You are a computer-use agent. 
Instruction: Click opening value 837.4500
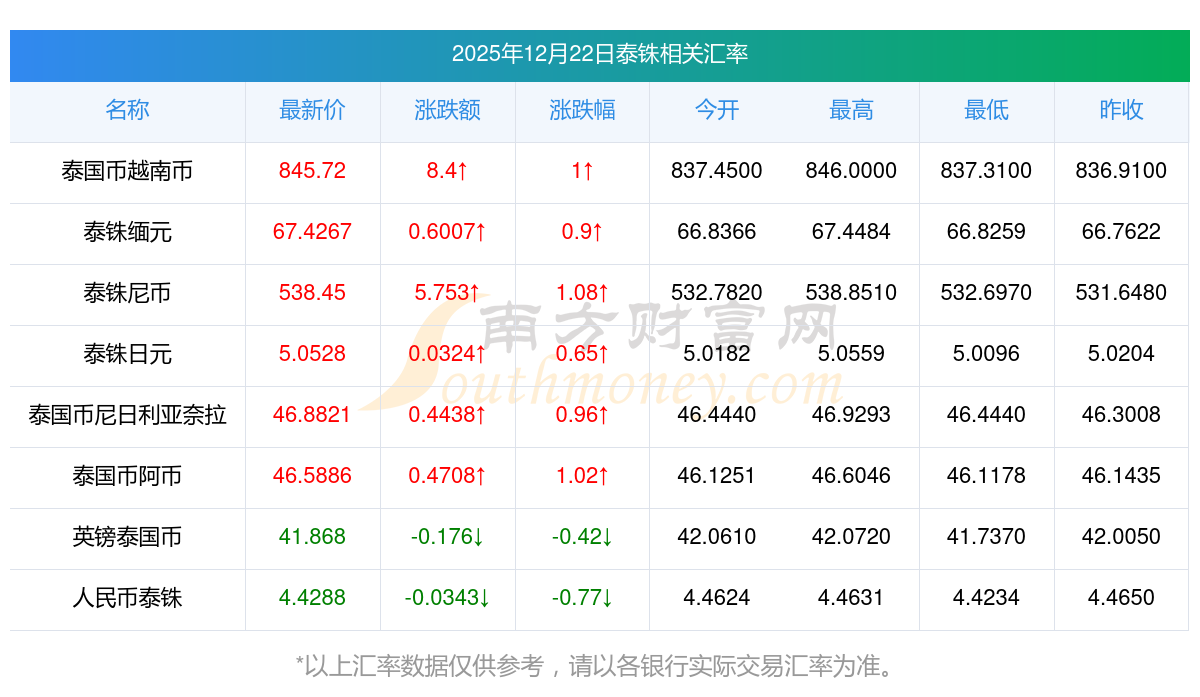[717, 172]
